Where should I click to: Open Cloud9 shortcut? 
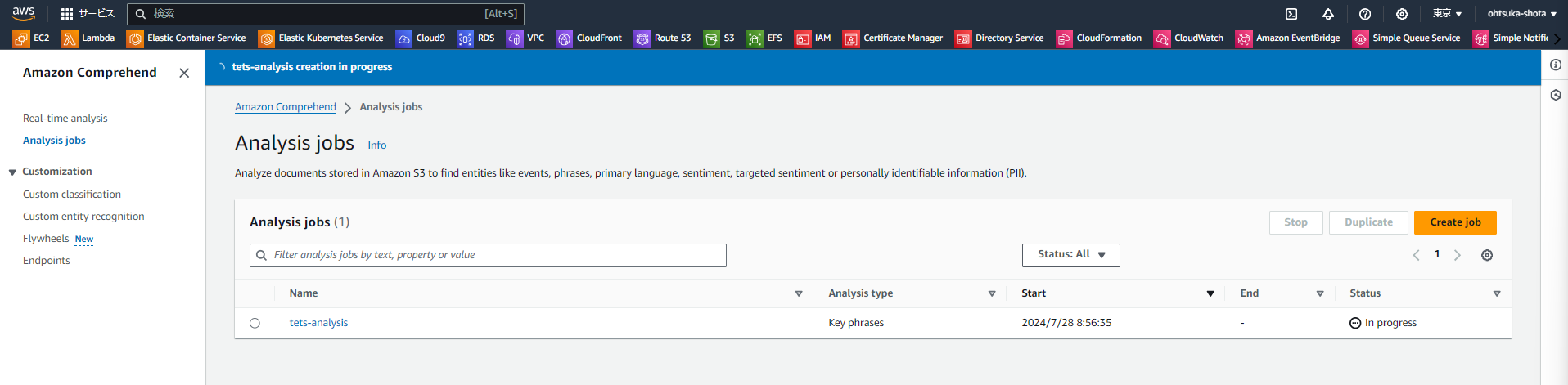click(421, 38)
